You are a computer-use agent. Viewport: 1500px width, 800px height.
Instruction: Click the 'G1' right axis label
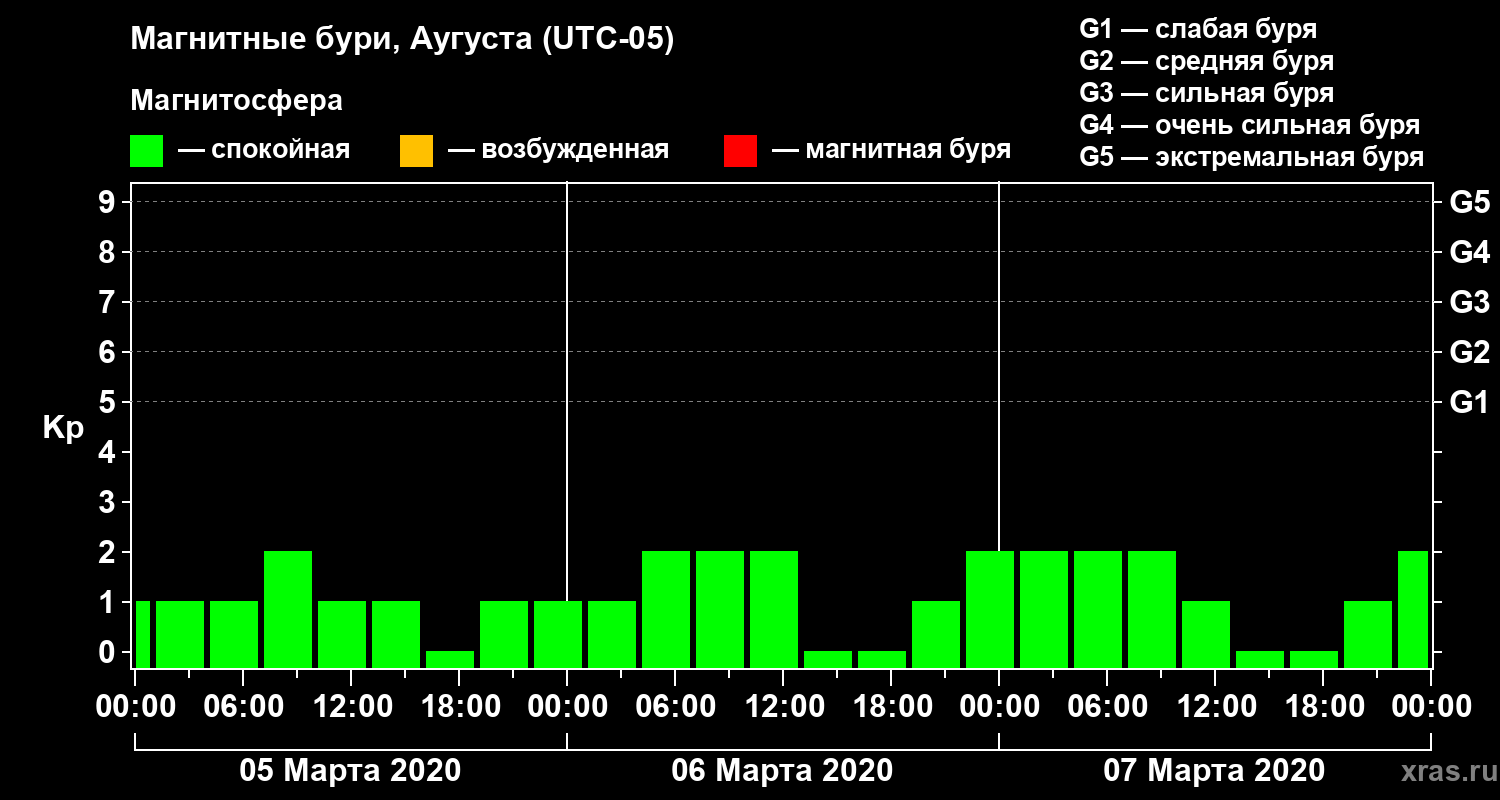click(x=1469, y=402)
